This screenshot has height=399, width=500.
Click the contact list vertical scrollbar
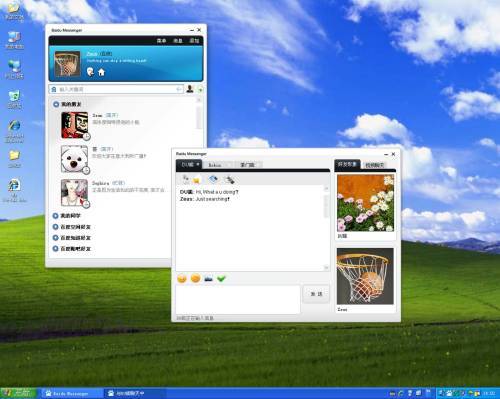[x=199, y=117]
